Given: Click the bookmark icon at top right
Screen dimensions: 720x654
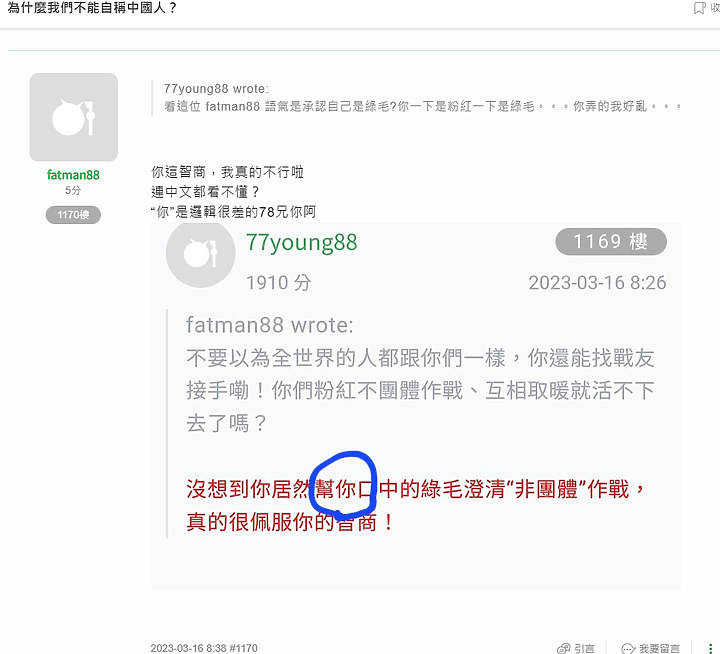Looking at the screenshot, I should [699, 8].
